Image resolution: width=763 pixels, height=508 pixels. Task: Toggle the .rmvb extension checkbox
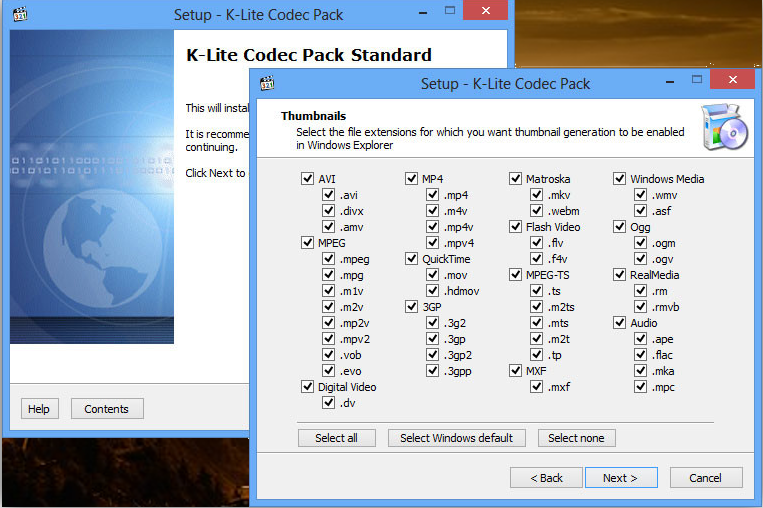click(640, 307)
